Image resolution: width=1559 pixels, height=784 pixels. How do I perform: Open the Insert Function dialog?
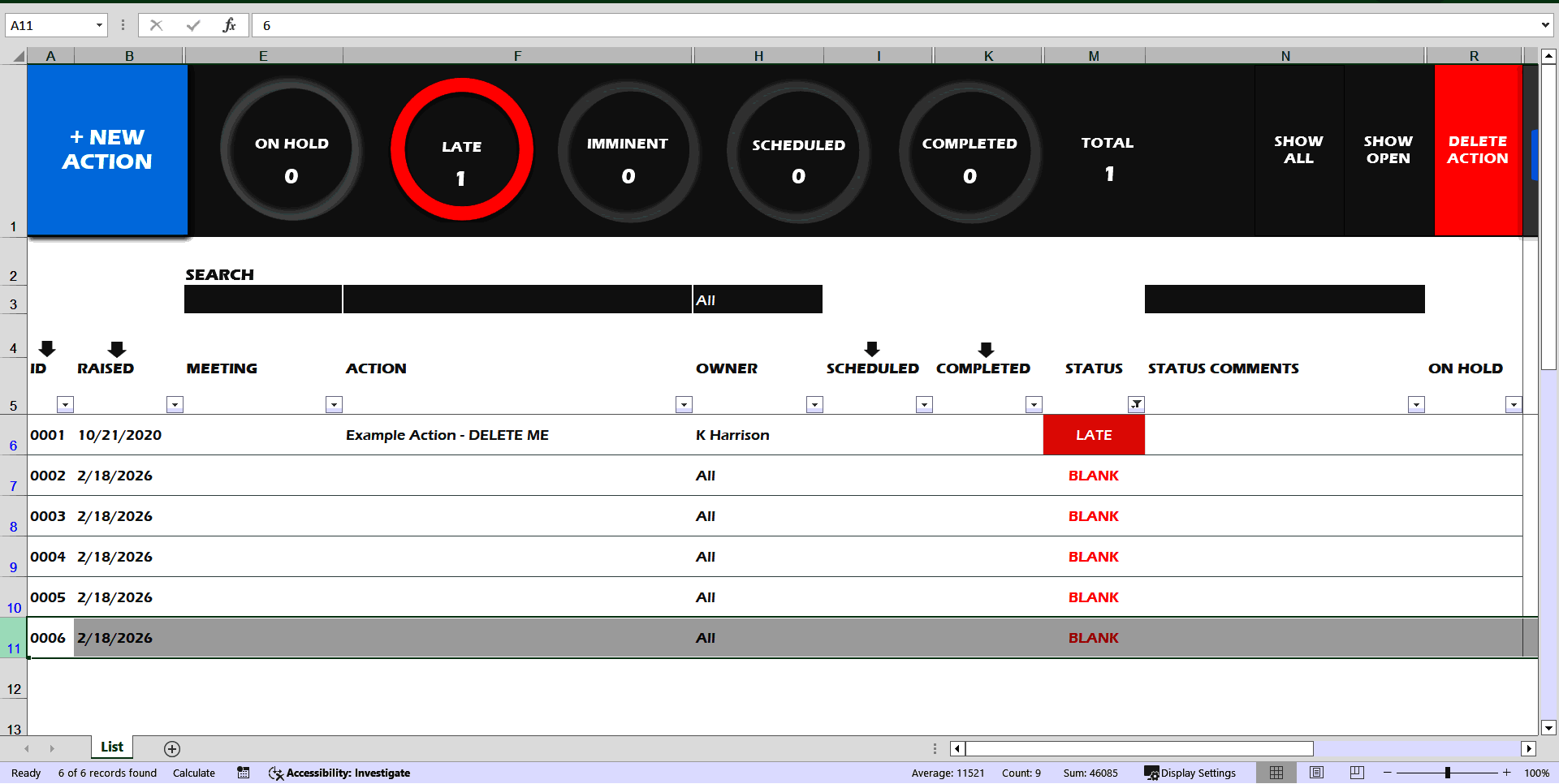click(230, 24)
